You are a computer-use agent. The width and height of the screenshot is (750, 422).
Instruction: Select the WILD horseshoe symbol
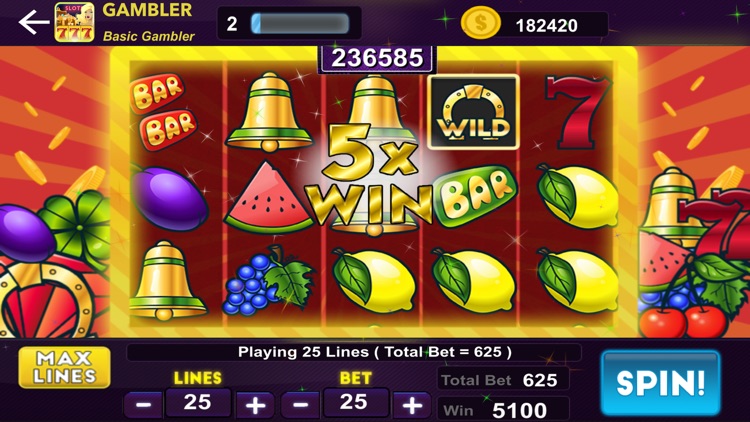pyautogui.click(x=473, y=112)
